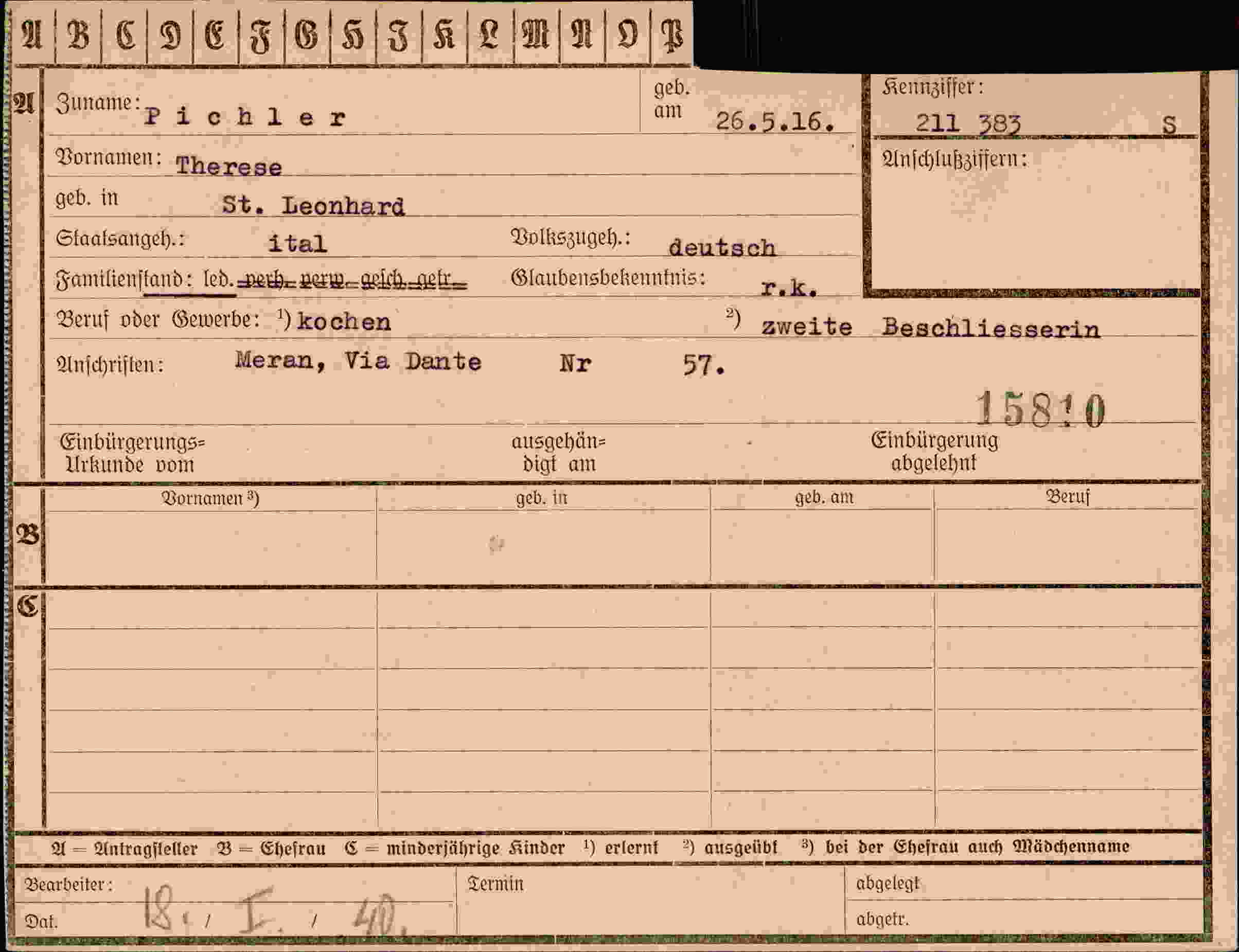Select the index tab letter N
Viewport: 1239px width, 952px height.
click(582, 34)
